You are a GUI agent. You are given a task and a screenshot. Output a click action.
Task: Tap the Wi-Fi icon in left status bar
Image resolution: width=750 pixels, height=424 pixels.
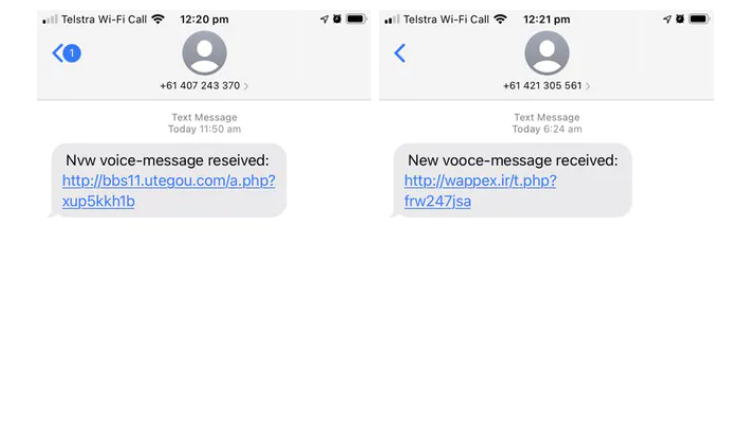[158, 19]
